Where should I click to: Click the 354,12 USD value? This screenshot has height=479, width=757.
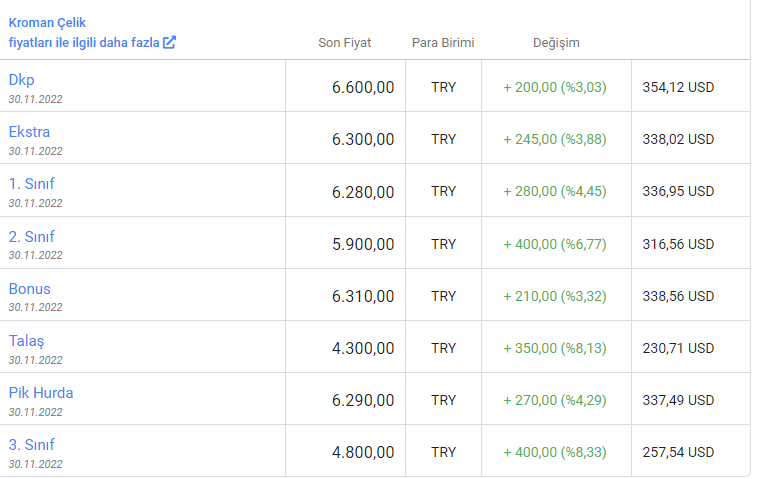[678, 87]
